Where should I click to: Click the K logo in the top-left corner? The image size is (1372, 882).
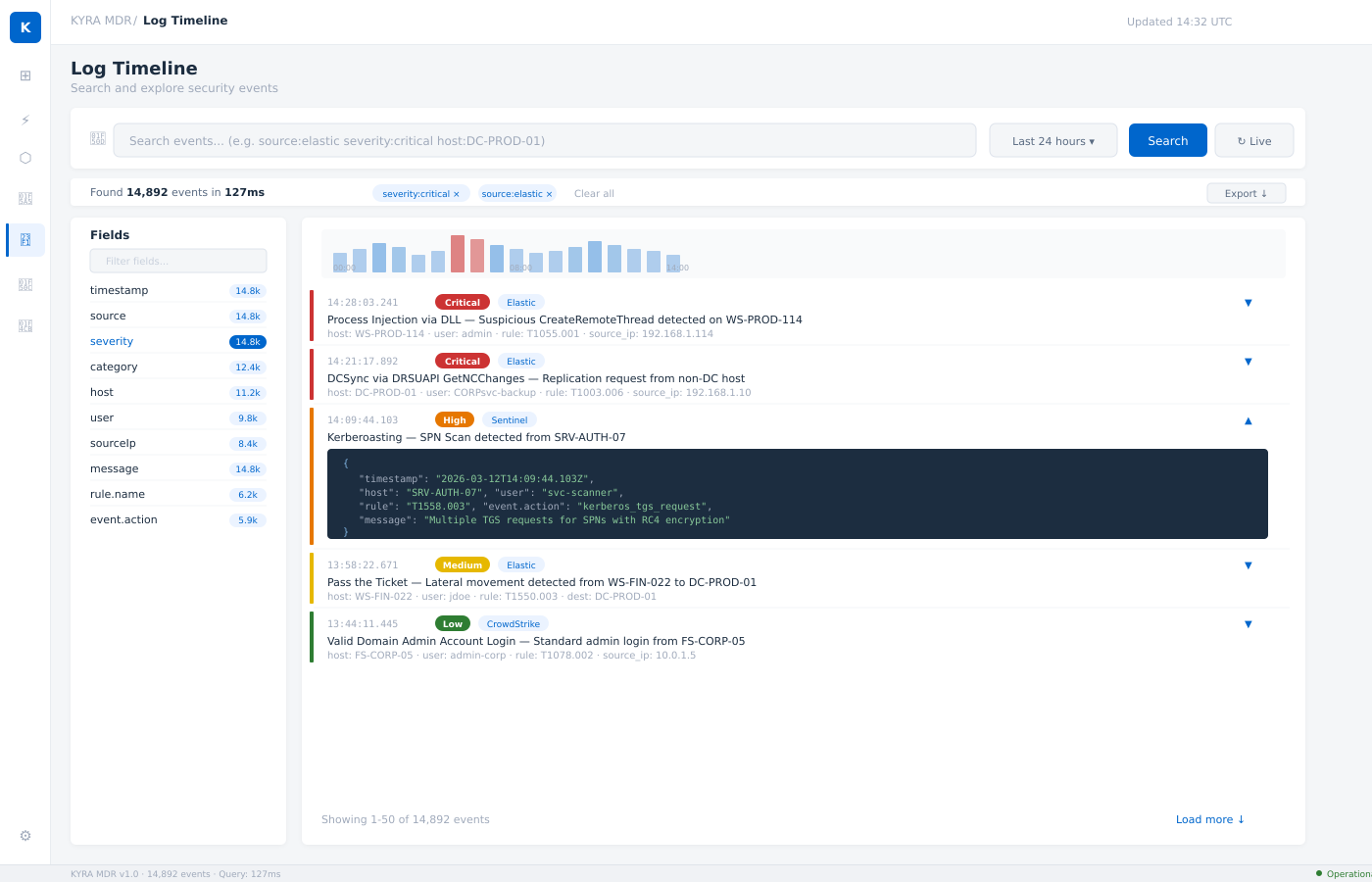[25, 26]
